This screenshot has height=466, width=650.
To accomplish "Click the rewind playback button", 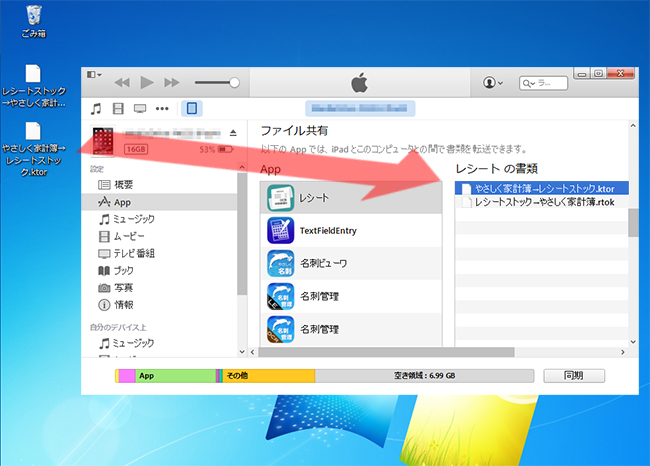I will pos(122,83).
